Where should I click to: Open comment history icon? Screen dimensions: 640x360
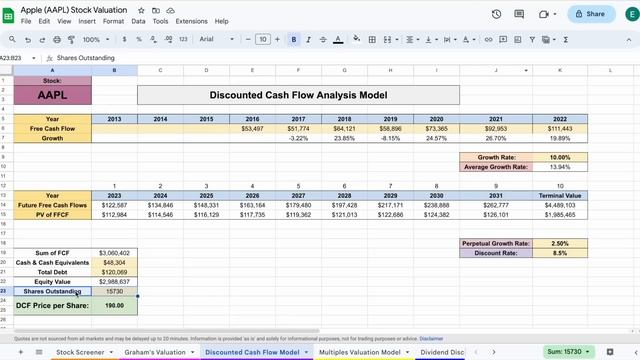coord(519,14)
